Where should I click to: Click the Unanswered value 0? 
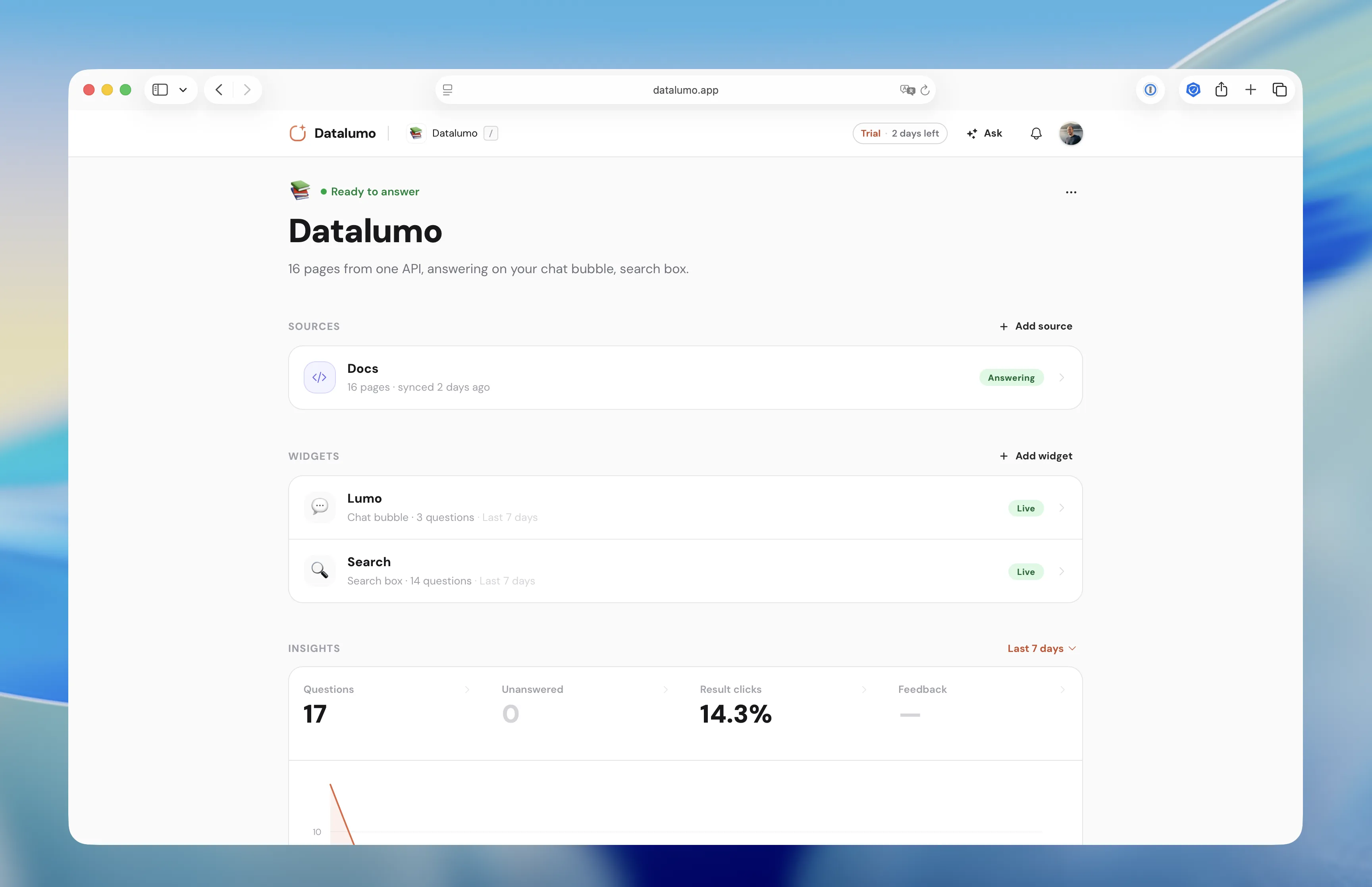tap(510, 714)
